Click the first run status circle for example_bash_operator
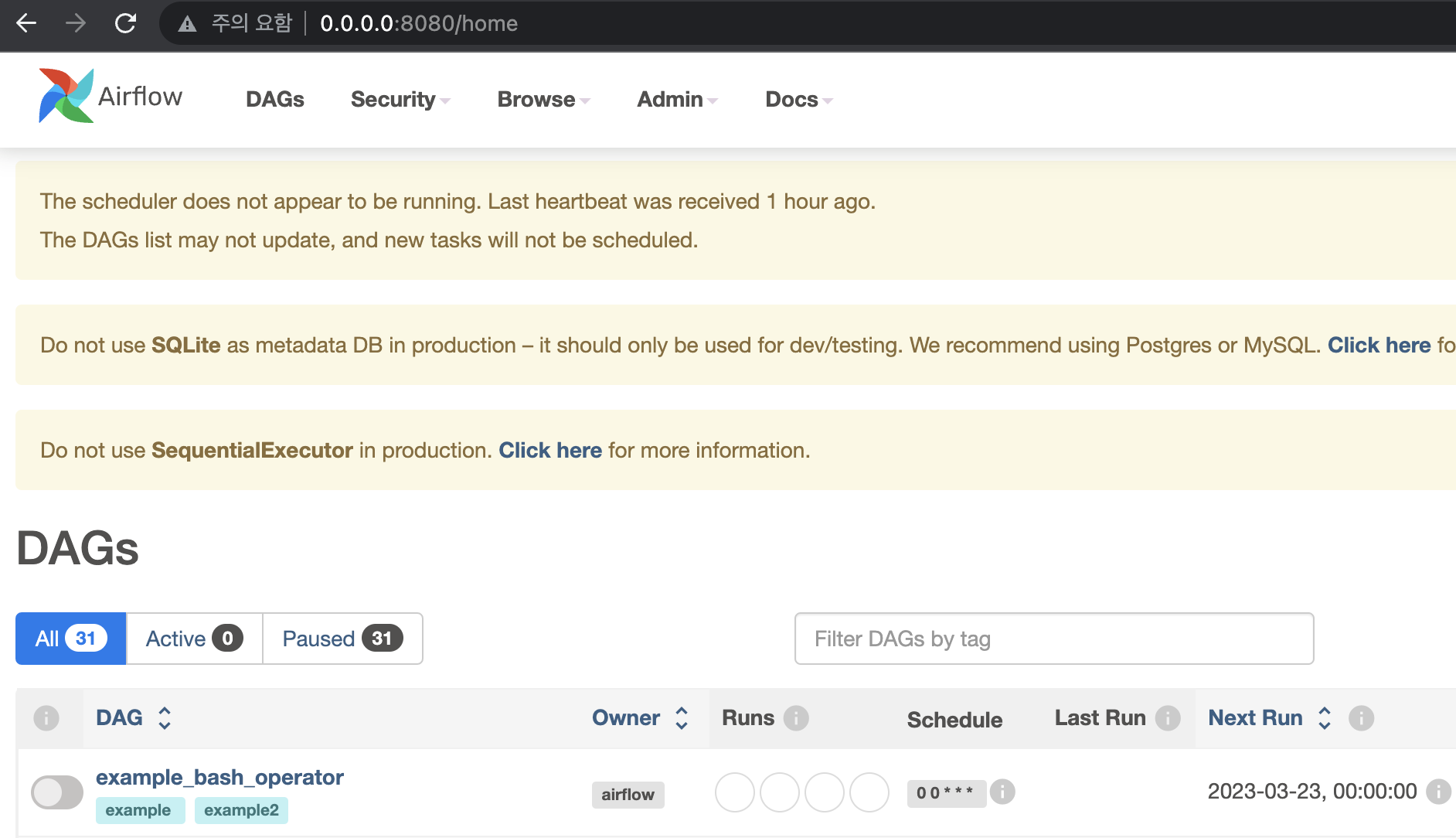Screen dimensions: 1456x838 click(735, 792)
